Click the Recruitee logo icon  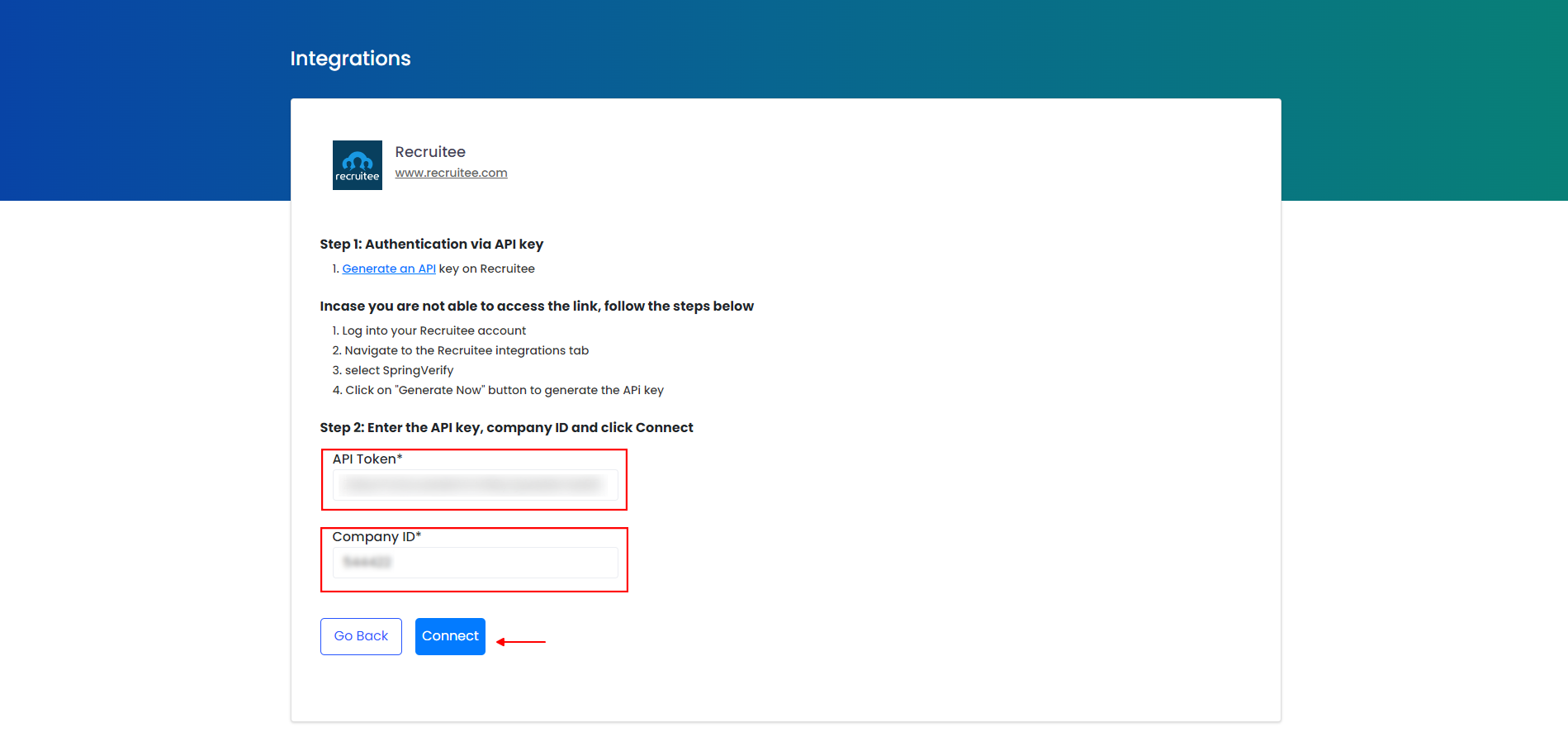357,165
